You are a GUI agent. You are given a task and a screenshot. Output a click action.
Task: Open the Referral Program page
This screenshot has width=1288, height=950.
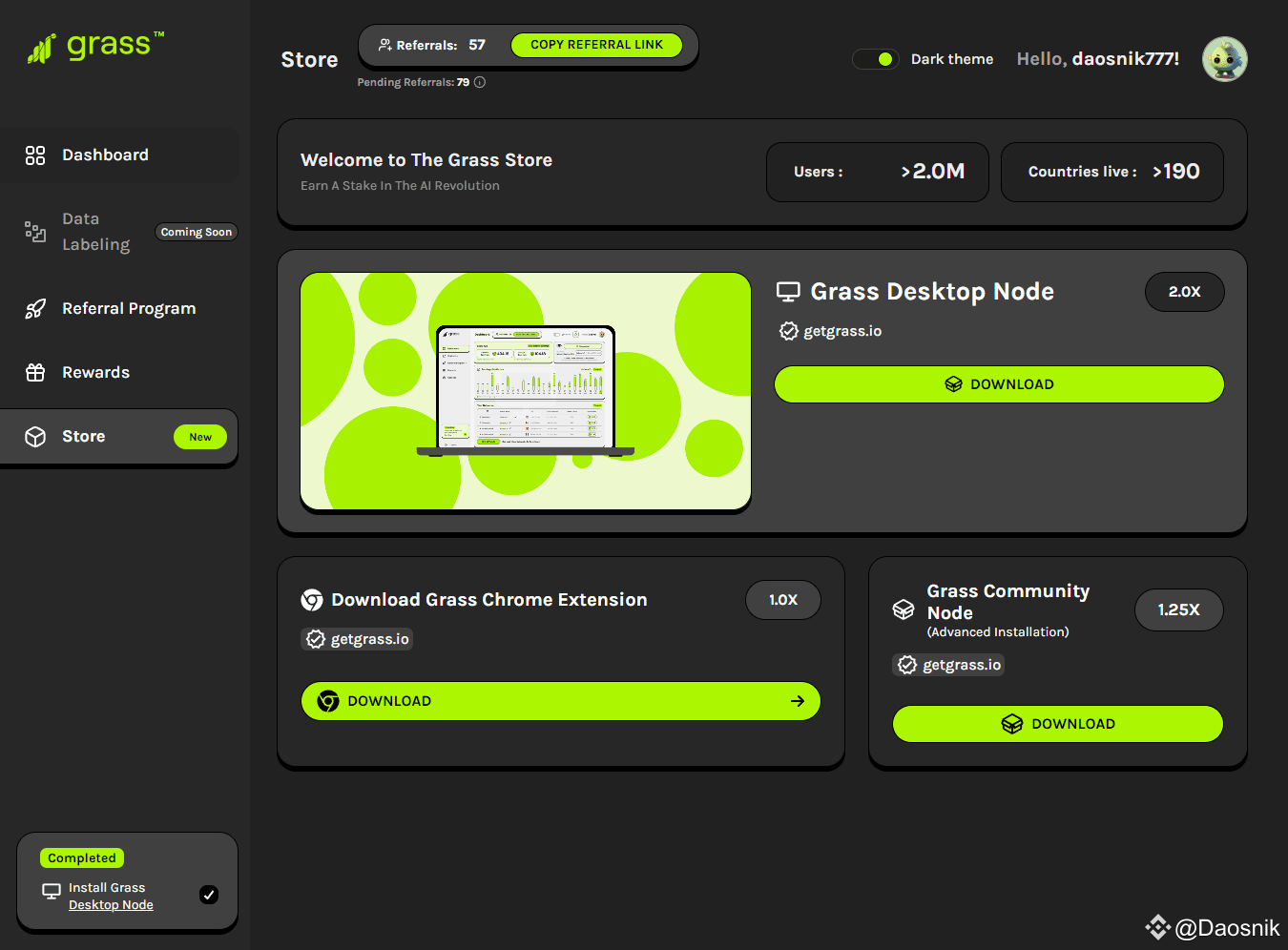119,309
